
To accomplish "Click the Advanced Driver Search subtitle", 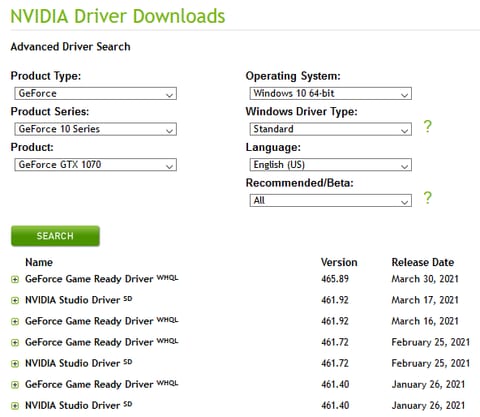I will coord(70,46).
